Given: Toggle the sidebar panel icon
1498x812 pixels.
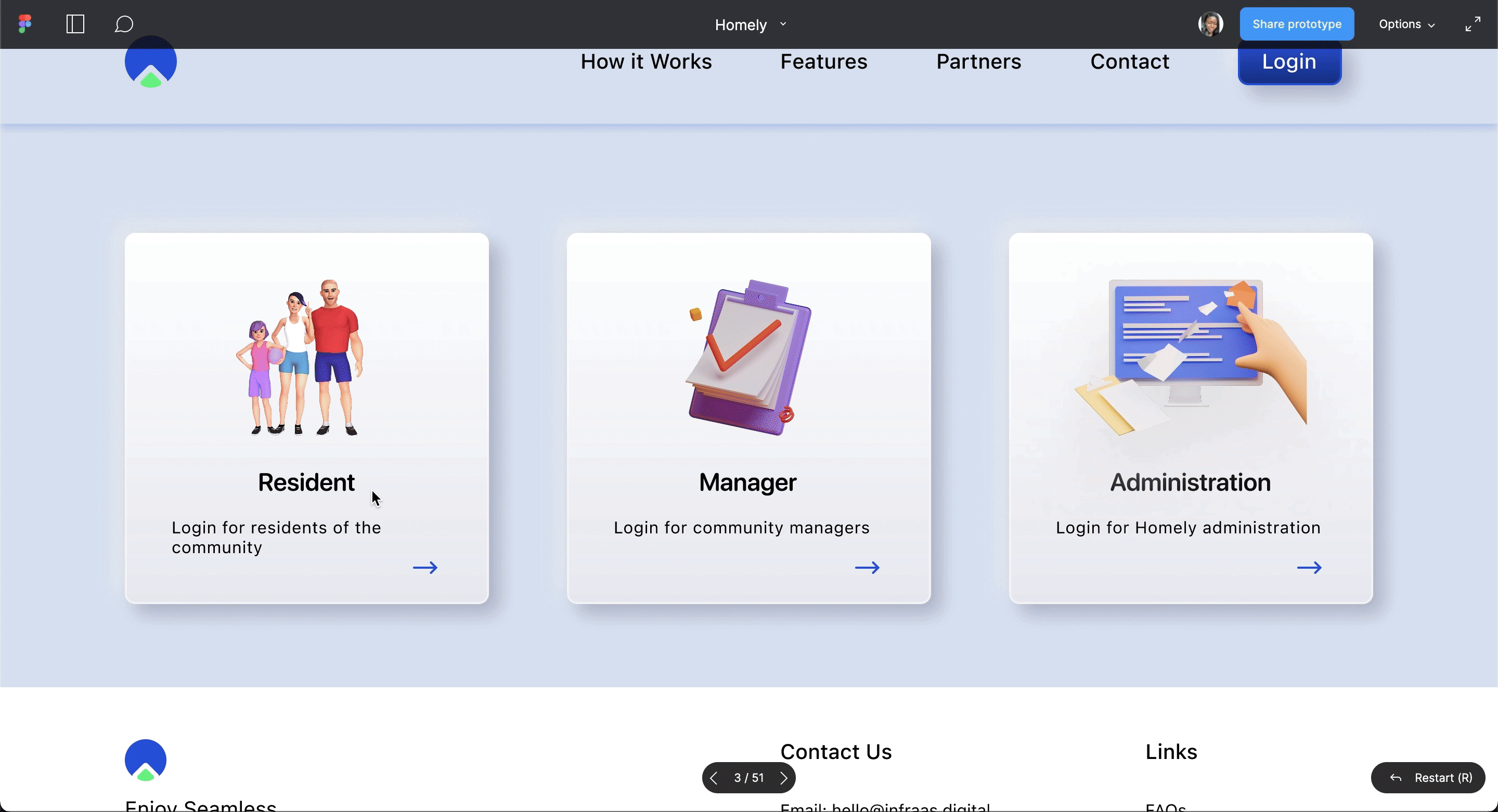Looking at the screenshot, I should [75, 24].
